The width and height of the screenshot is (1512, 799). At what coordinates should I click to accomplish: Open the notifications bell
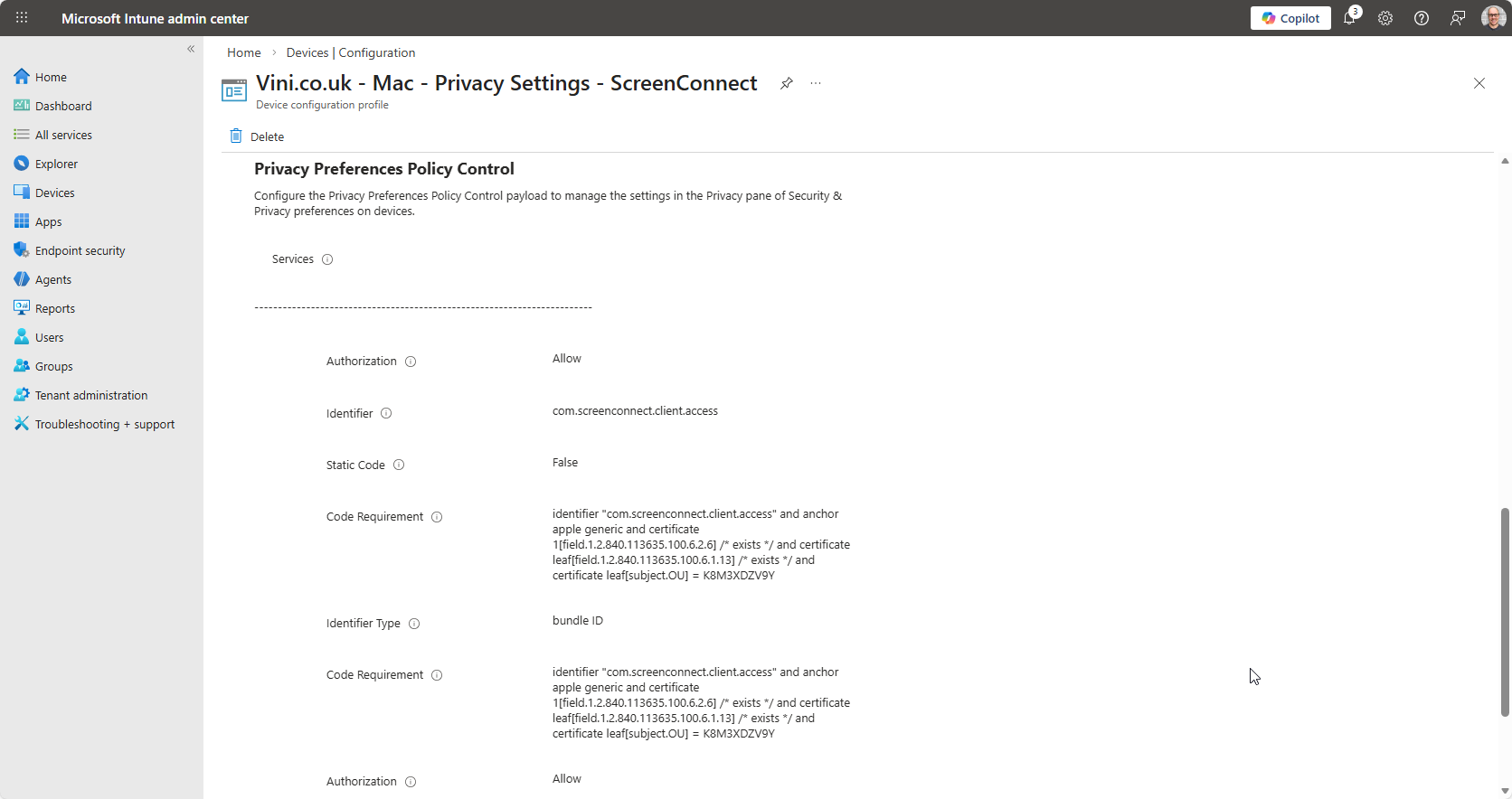1349,18
